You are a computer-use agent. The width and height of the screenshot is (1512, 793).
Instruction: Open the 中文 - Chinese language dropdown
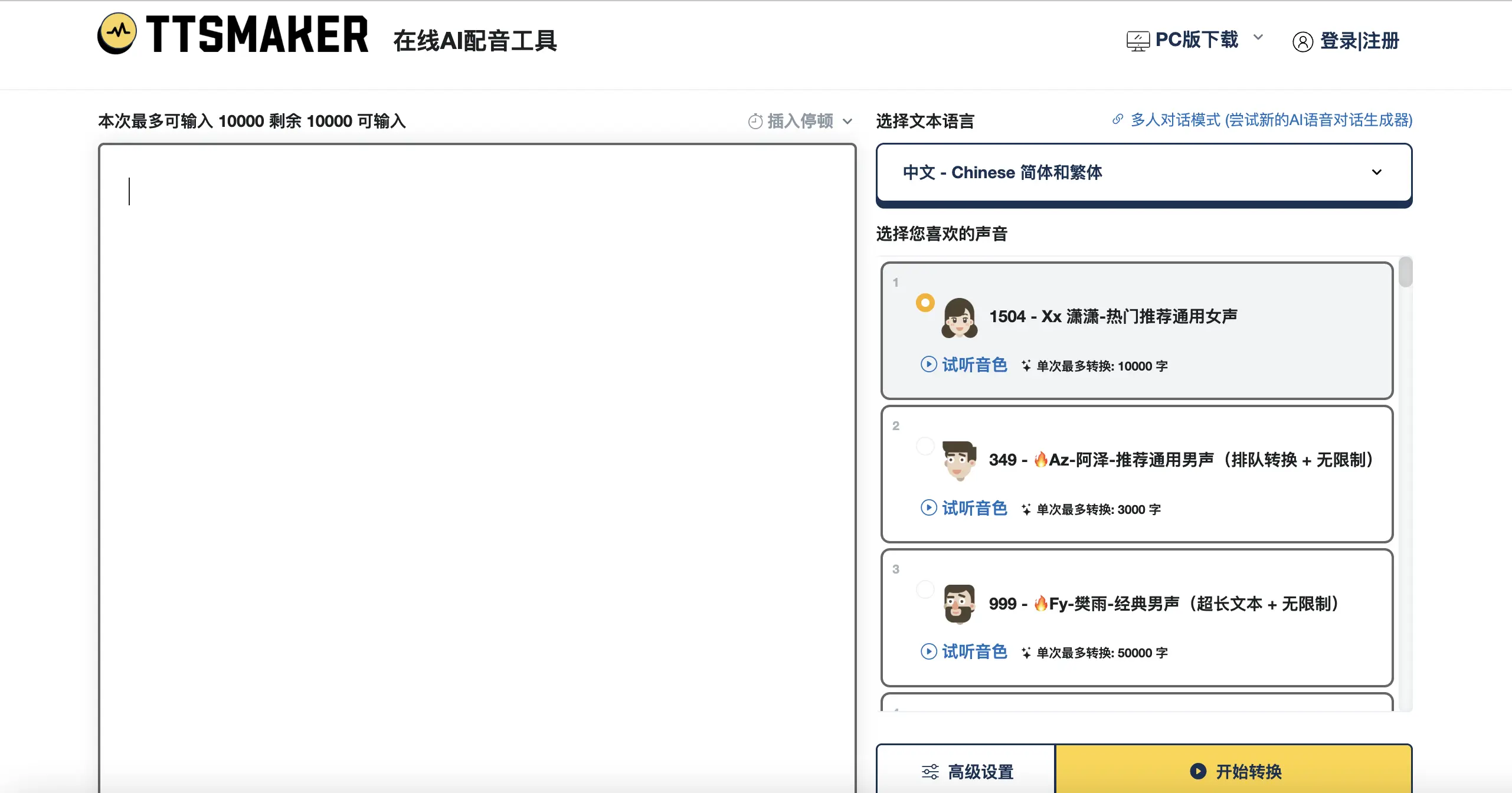(1144, 173)
